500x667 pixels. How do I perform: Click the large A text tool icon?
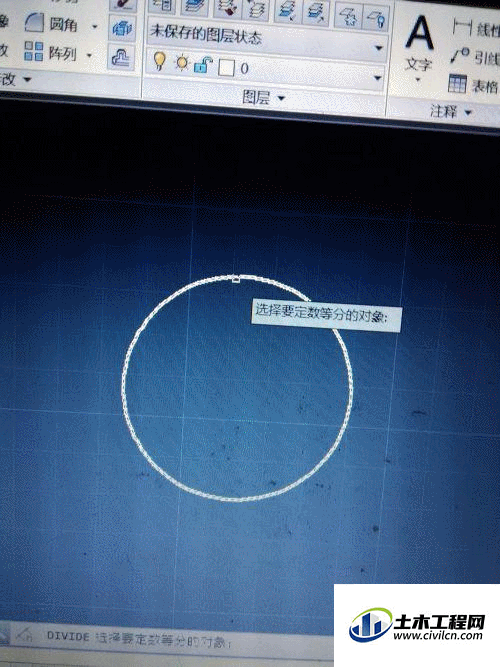(x=419, y=32)
